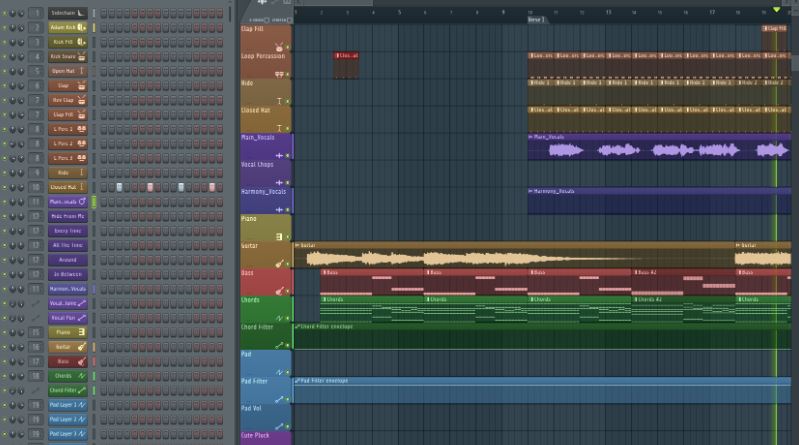Select the red percussion clip near bar 3
The height and width of the screenshot is (445, 799).
[346, 65]
